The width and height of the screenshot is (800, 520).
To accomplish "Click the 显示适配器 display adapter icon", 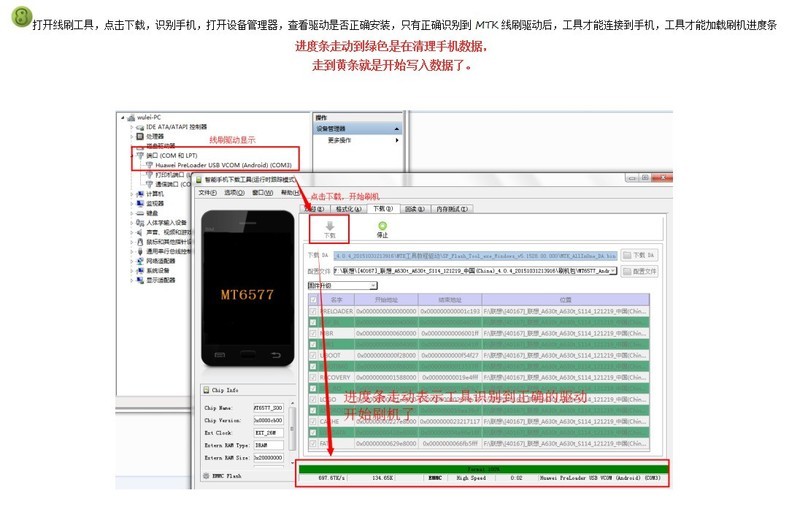I will click(140, 280).
